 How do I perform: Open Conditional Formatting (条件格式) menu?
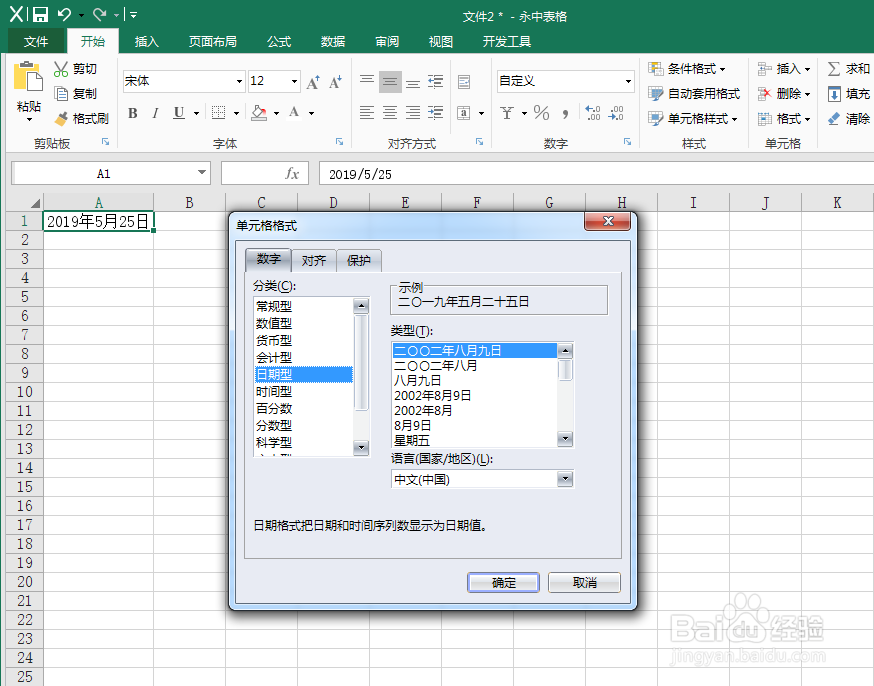pyautogui.click(x=687, y=69)
